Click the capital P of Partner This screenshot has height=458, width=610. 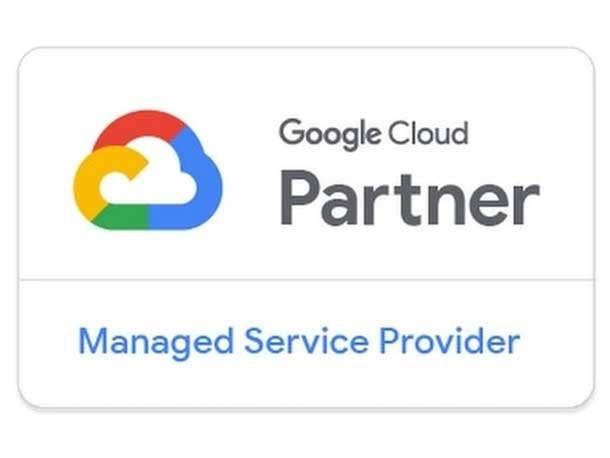click(298, 198)
